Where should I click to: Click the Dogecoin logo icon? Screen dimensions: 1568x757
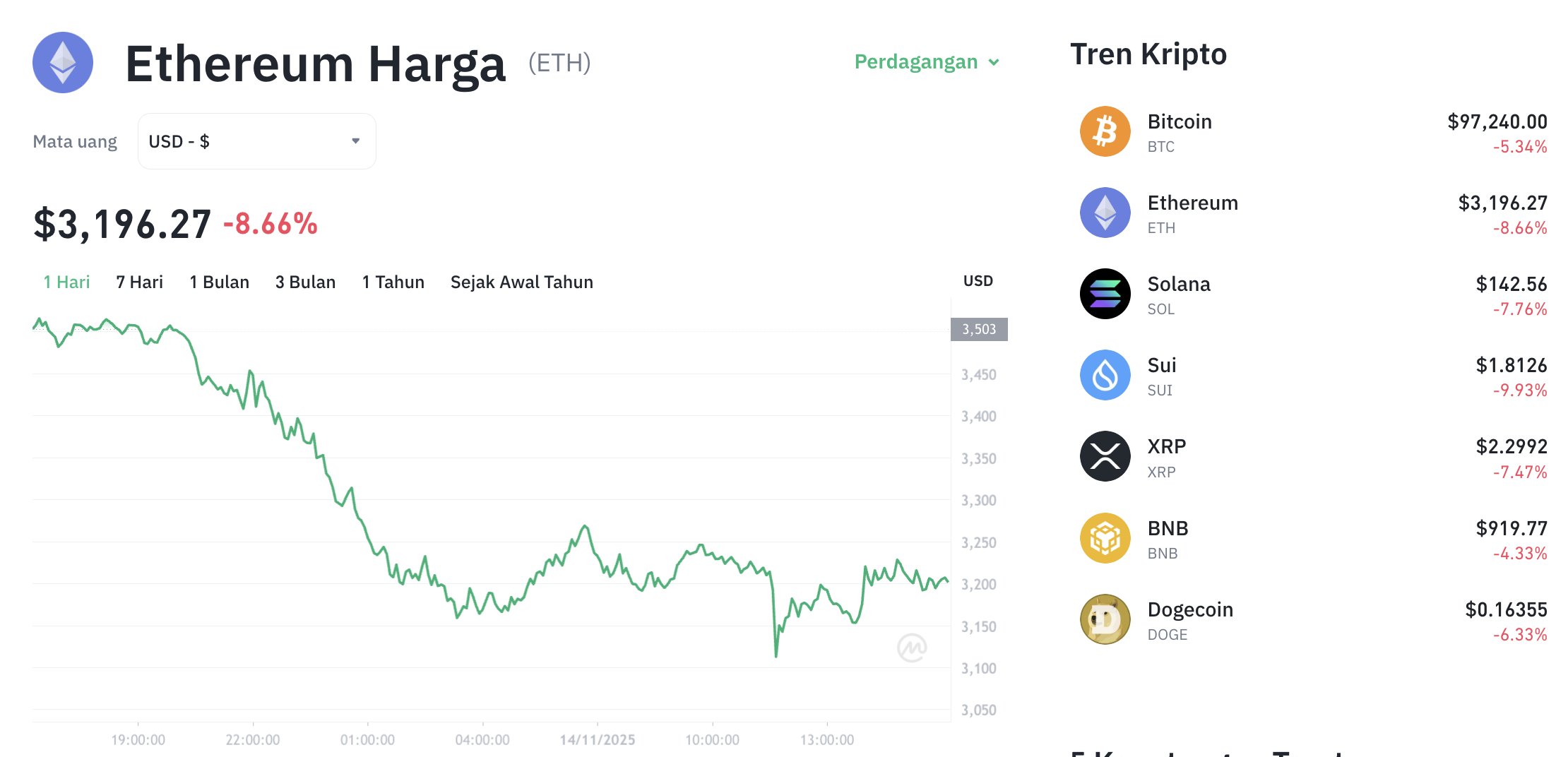pos(1105,619)
